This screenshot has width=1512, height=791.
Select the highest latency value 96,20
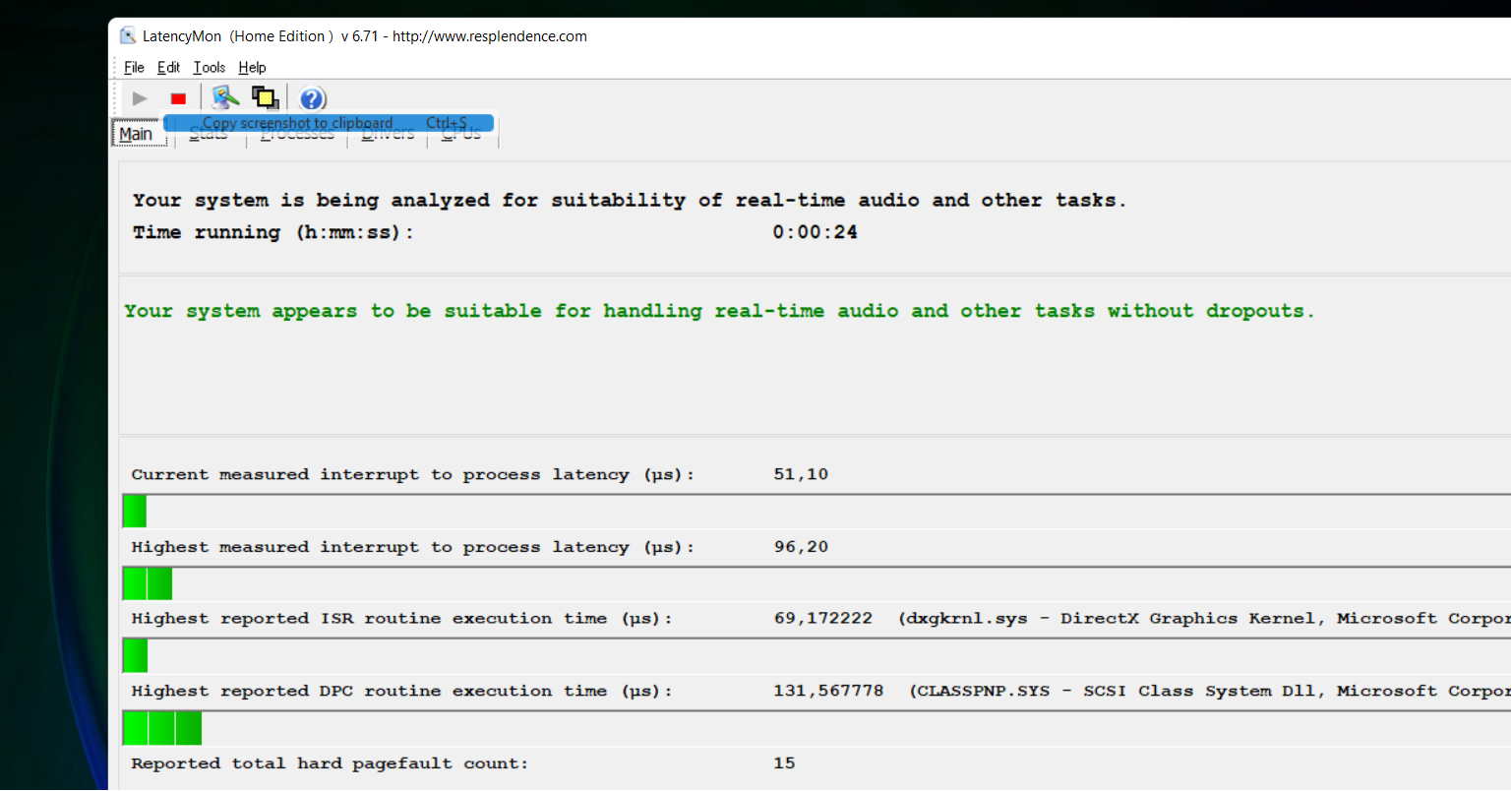point(801,547)
